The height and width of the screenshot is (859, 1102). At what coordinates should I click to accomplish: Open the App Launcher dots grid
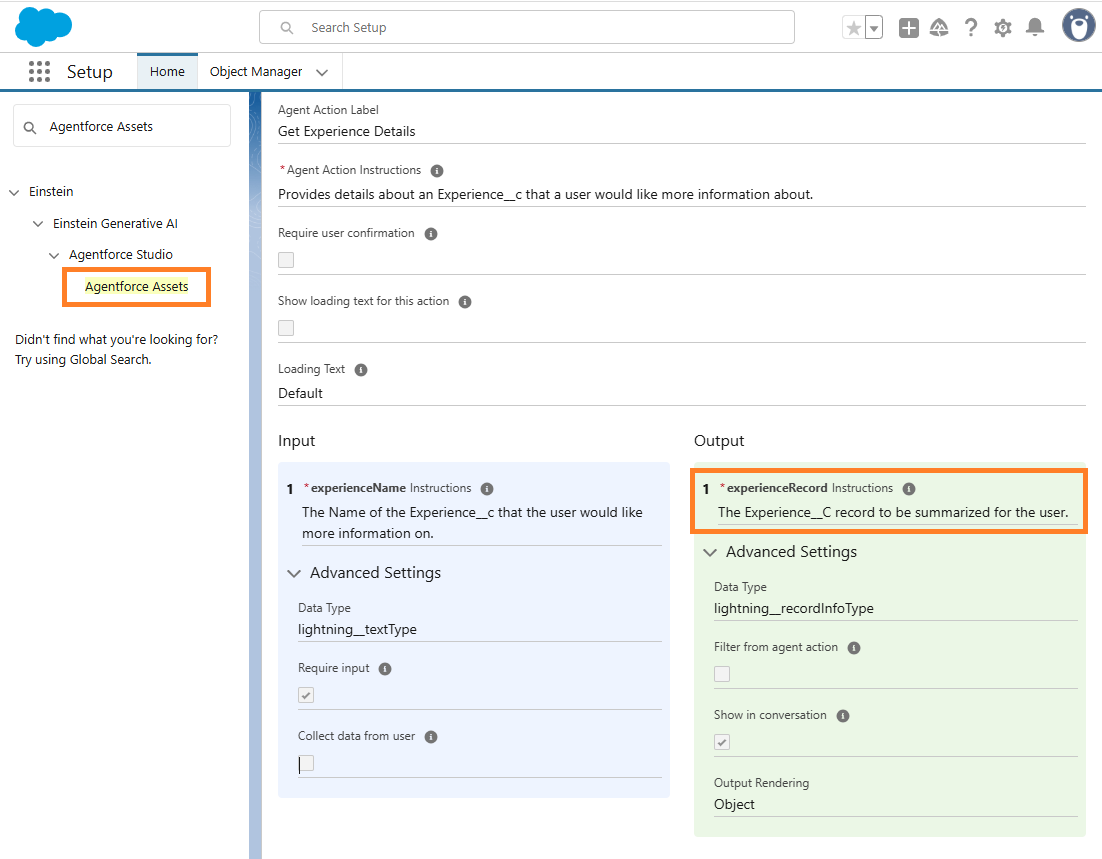click(39, 72)
